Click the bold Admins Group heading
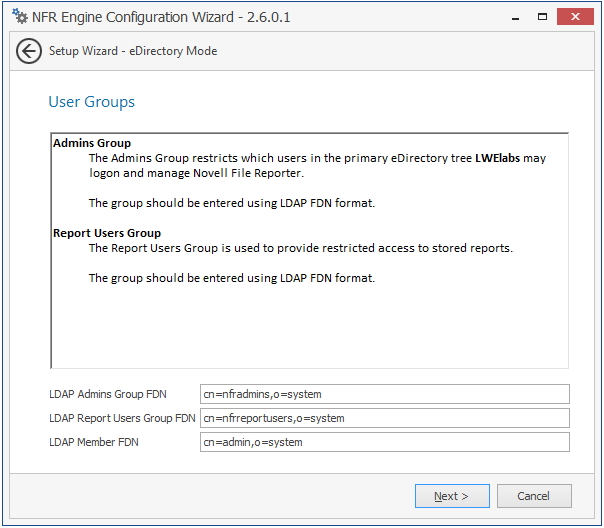The width and height of the screenshot is (604, 528). pyautogui.click(x=92, y=144)
